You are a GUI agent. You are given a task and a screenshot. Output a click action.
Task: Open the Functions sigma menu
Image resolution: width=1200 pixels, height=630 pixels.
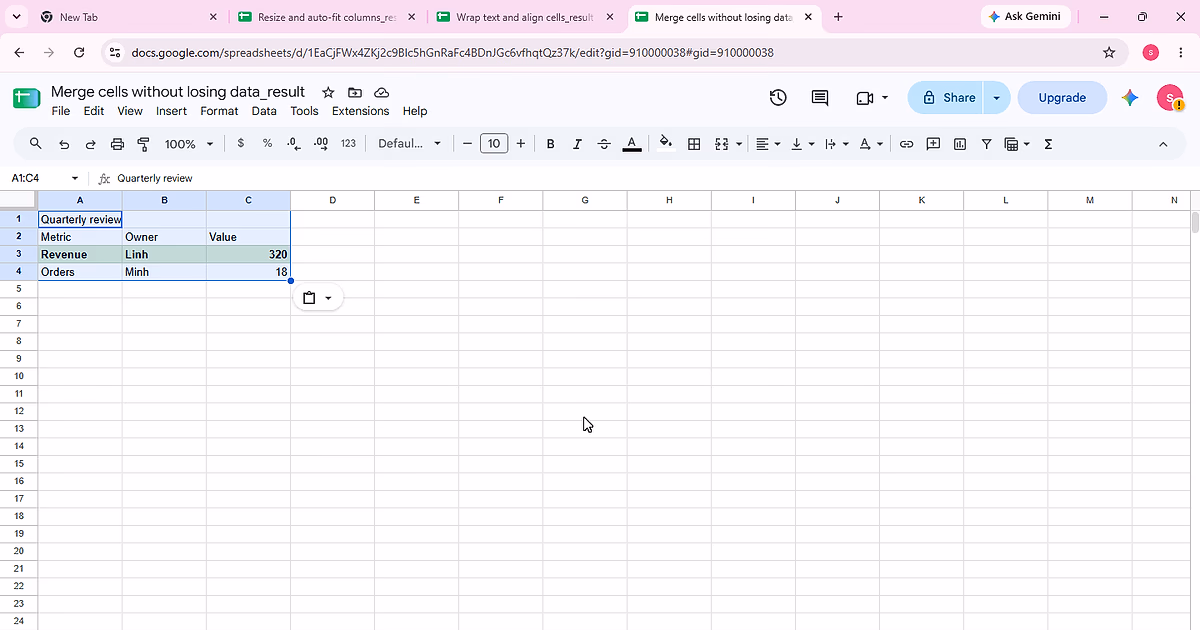(x=1048, y=144)
